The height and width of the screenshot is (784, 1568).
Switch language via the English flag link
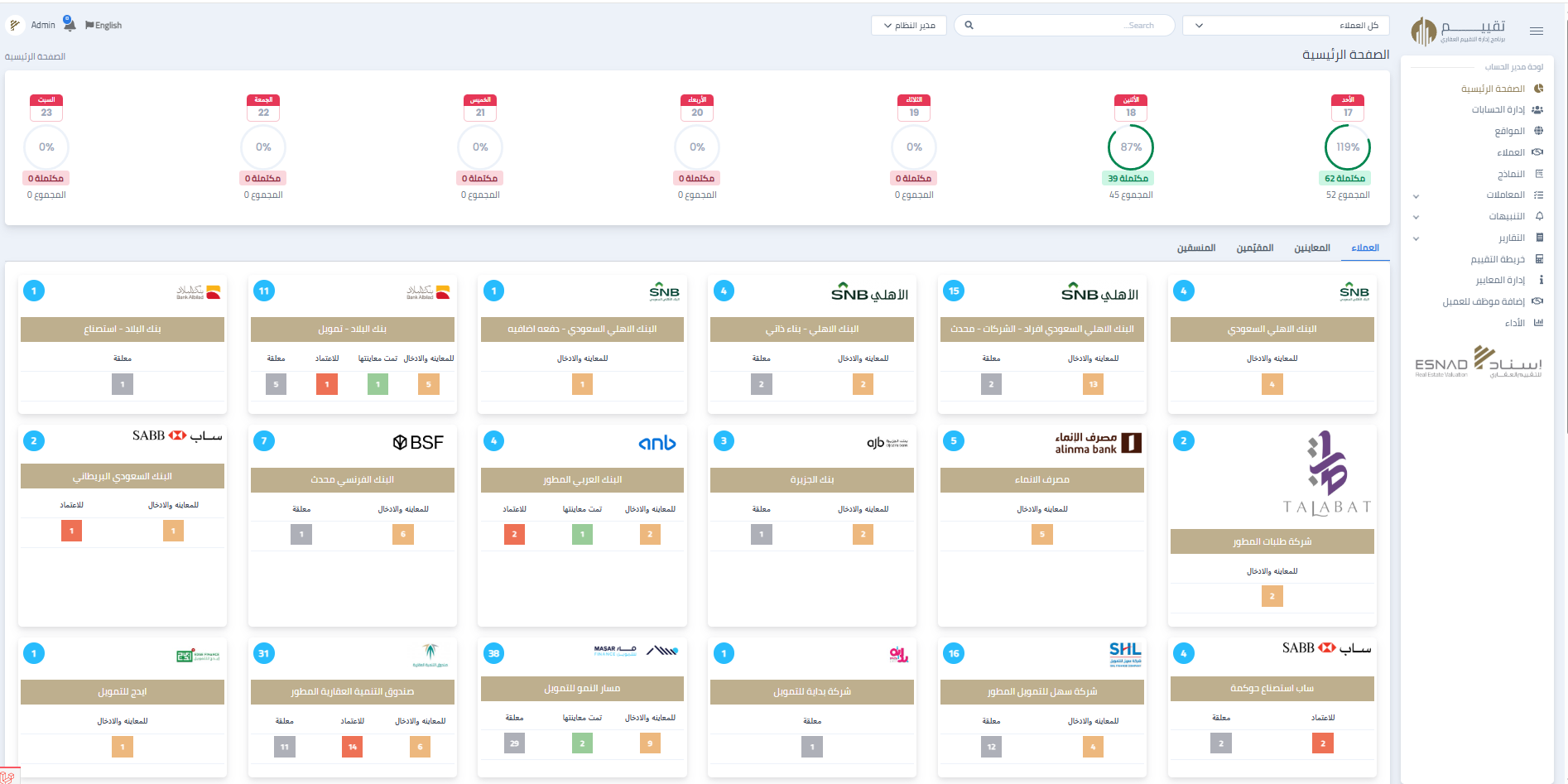[x=103, y=26]
